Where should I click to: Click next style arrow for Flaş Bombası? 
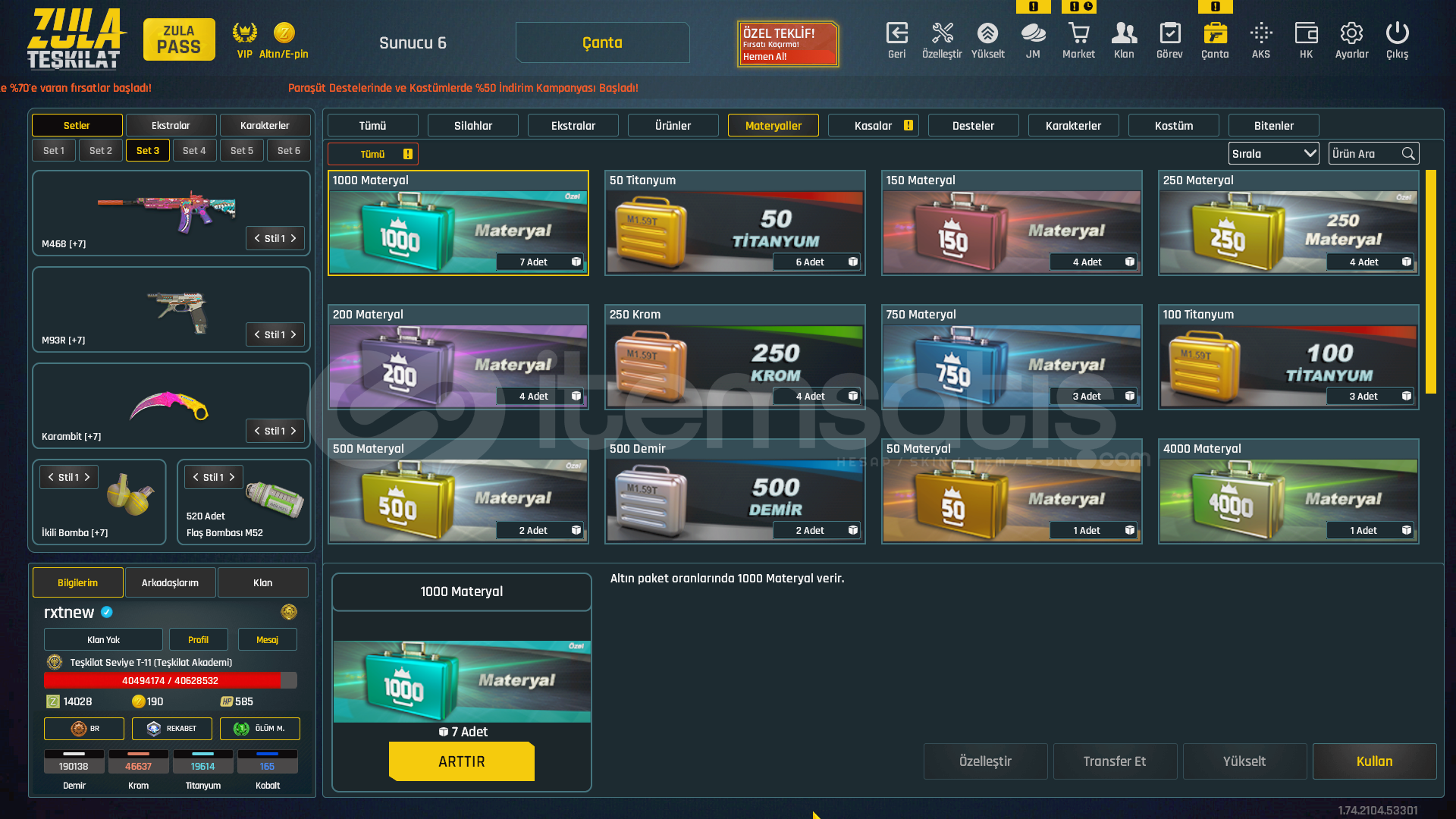point(232,477)
